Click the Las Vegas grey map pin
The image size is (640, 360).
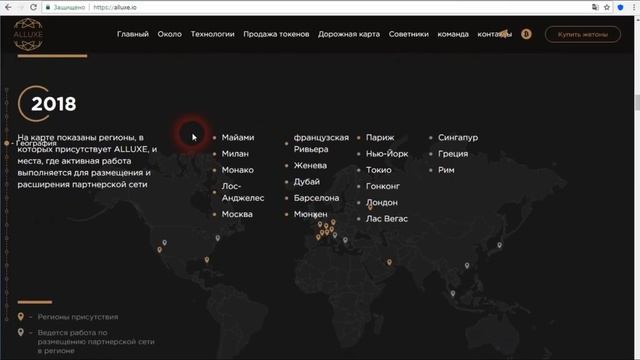[x=164, y=243]
